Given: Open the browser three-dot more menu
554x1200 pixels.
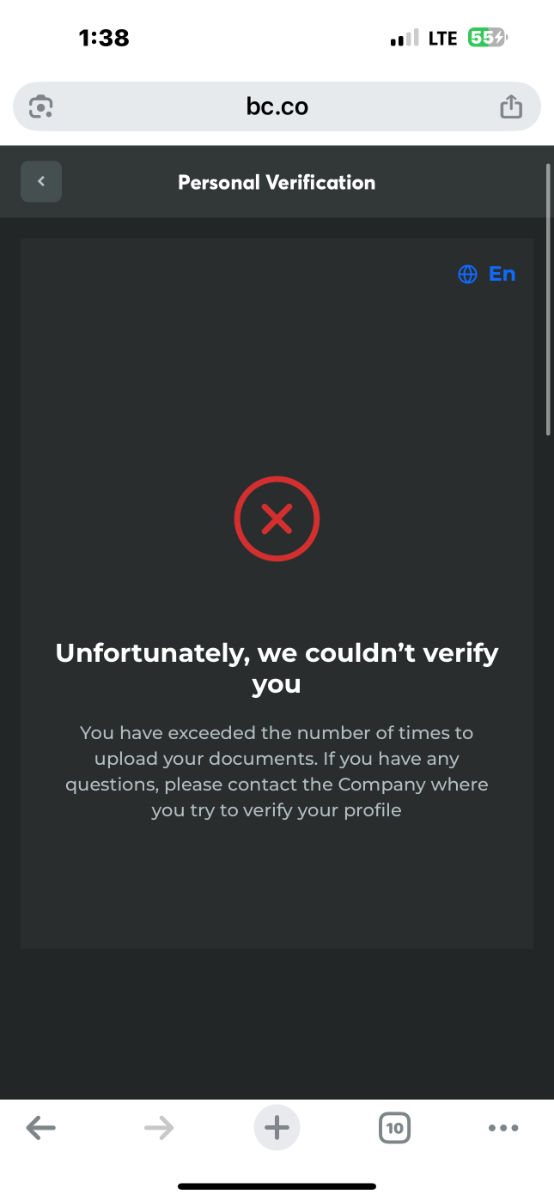Looking at the screenshot, I should point(503,1128).
